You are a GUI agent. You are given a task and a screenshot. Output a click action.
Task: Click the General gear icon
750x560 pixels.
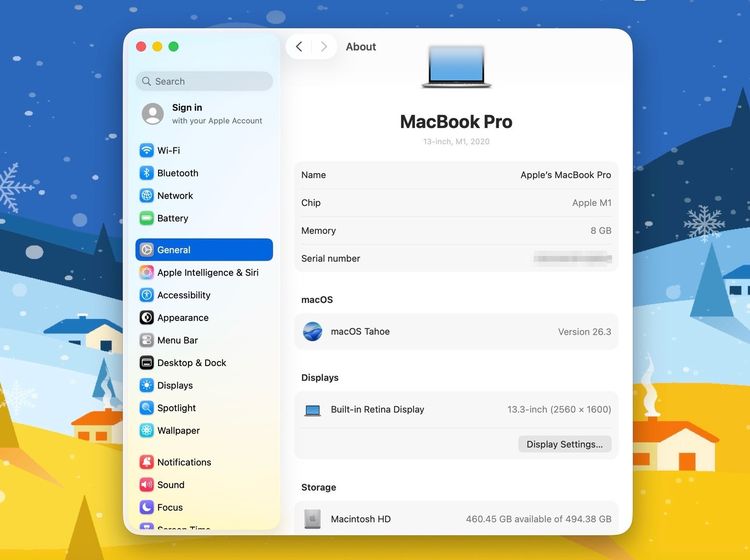click(x=146, y=250)
